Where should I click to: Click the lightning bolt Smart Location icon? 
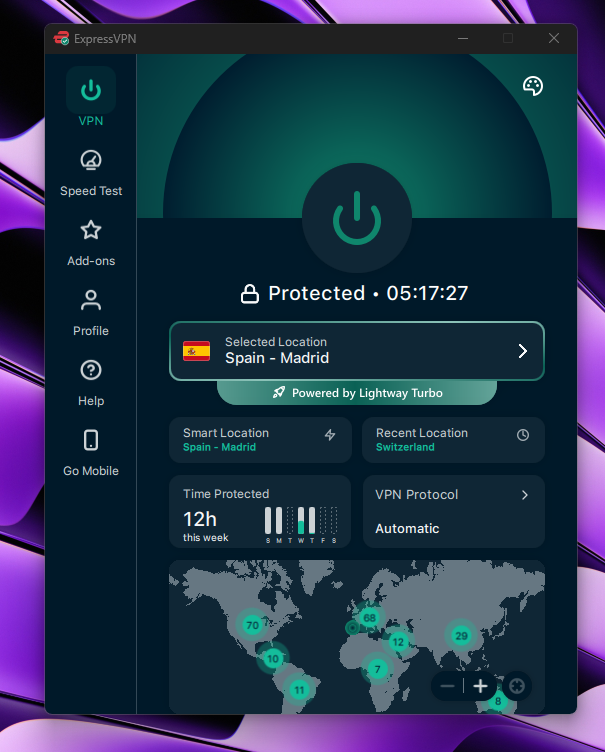coord(330,435)
